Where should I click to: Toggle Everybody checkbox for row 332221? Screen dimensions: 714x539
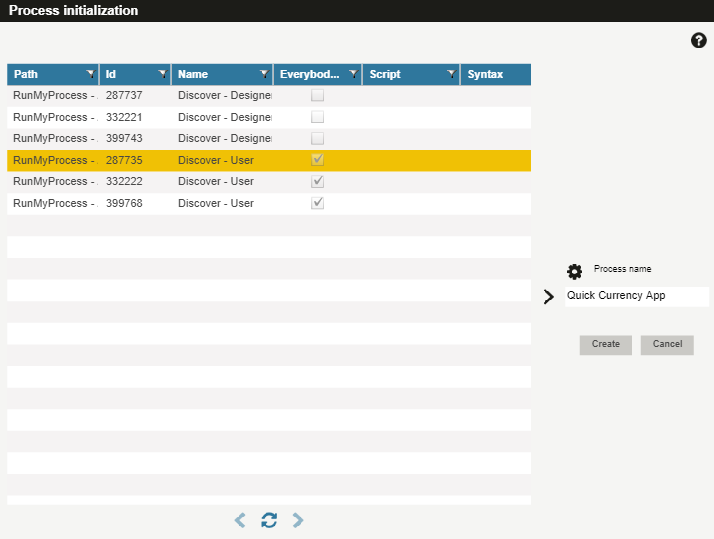coord(317,117)
